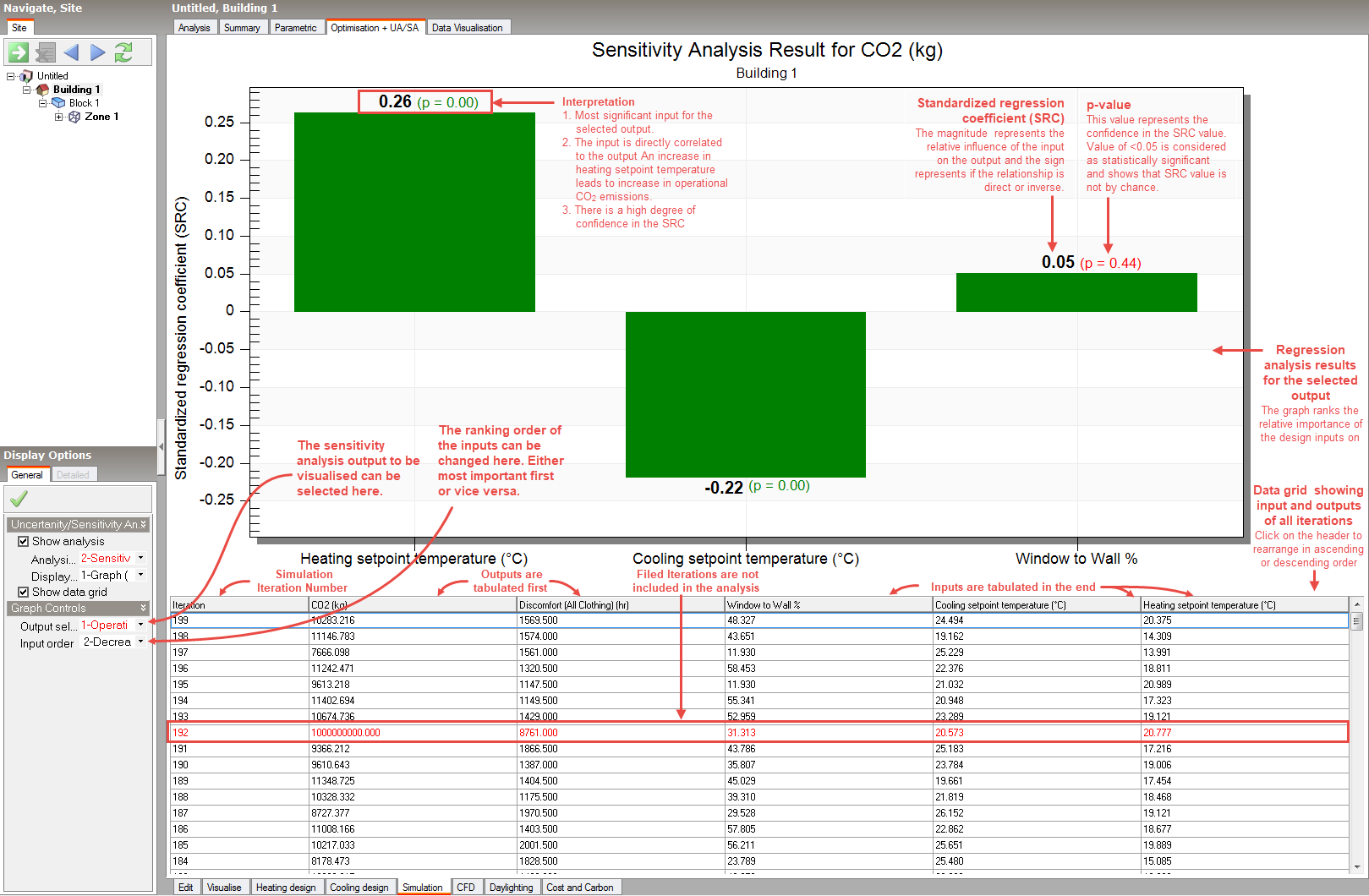Uncheck the Show analysis checkbox

24,542
